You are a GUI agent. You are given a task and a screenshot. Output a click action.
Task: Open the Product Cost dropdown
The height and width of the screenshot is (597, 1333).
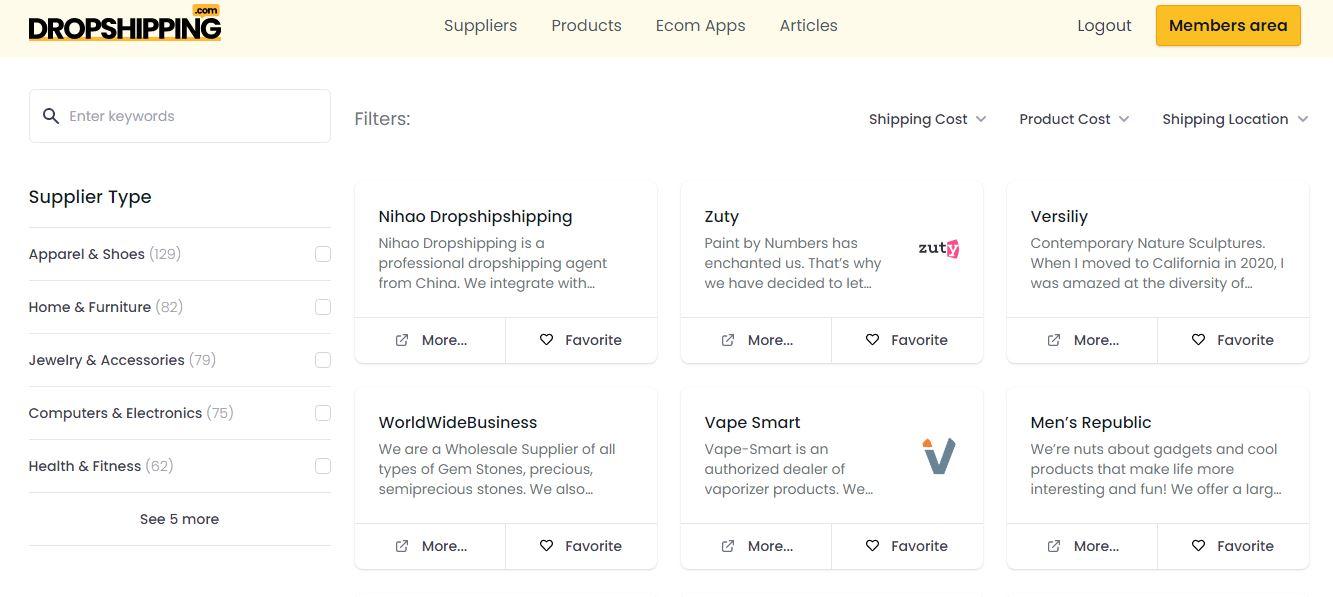click(1074, 119)
